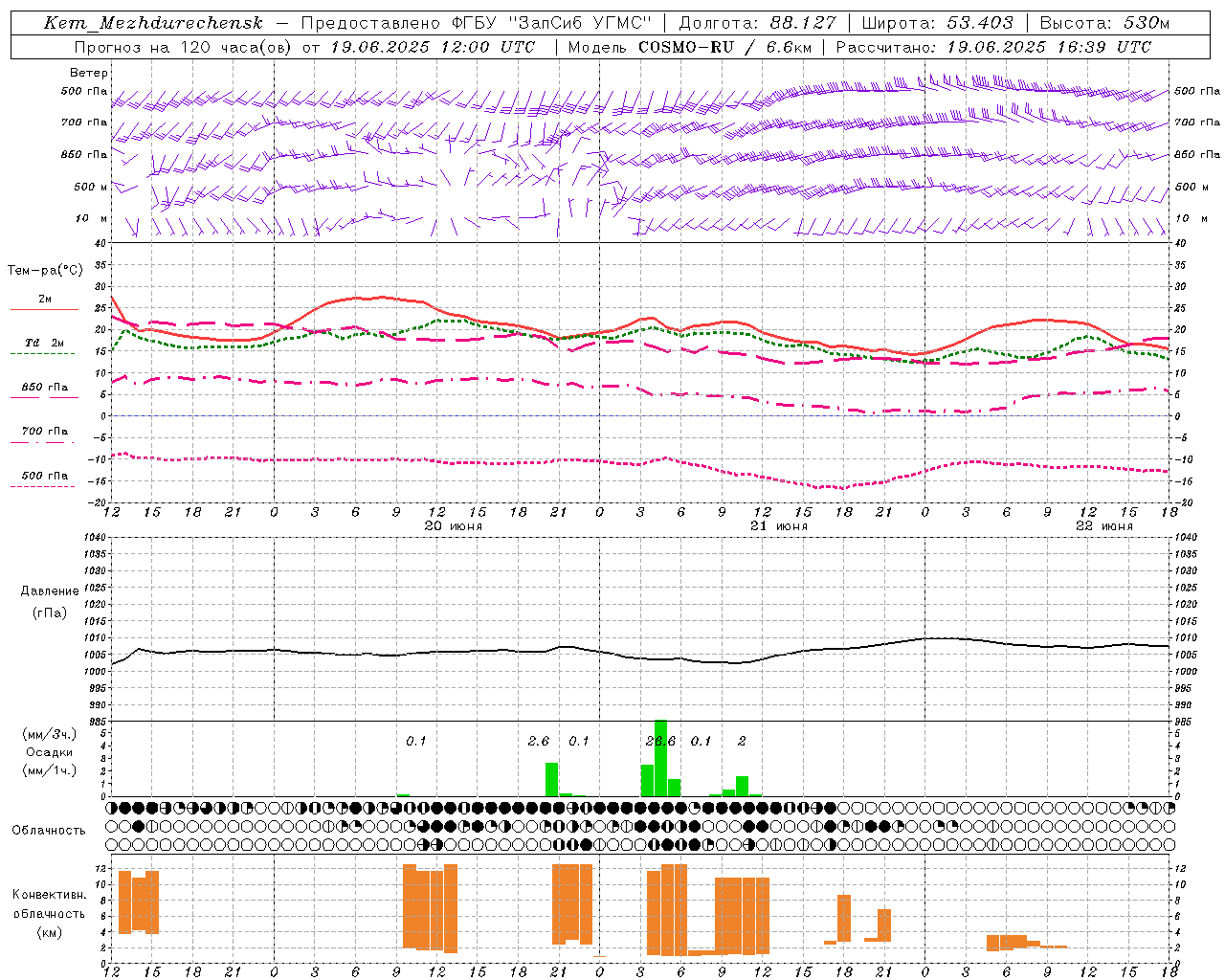Click the Ветер panel label
The width and height of the screenshot is (1225, 980).
pyautogui.click(x=89, y=73)
